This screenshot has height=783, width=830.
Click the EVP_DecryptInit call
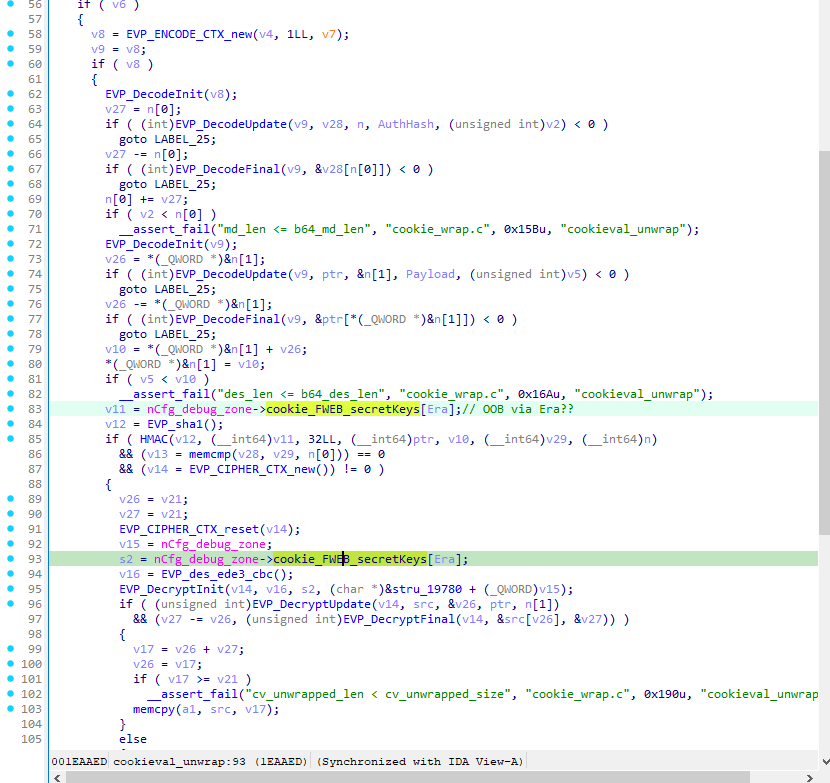(x=172, y=589)
